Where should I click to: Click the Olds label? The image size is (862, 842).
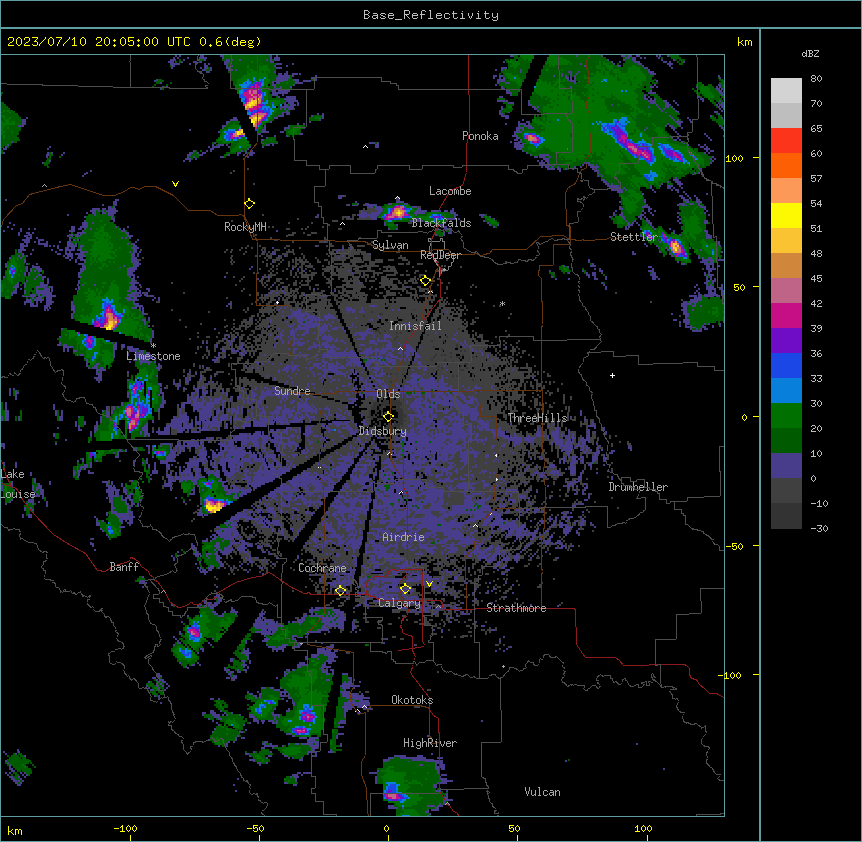[x=388, y=394]
